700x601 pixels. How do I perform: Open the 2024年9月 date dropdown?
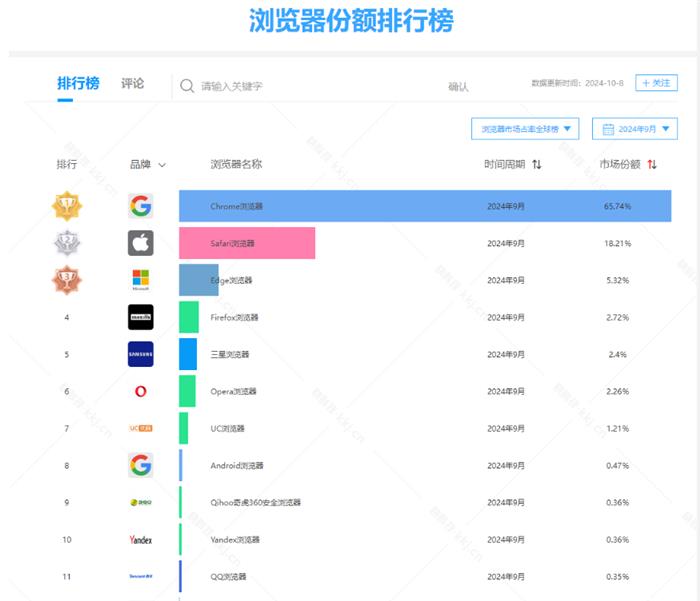(x=635, y=129)
